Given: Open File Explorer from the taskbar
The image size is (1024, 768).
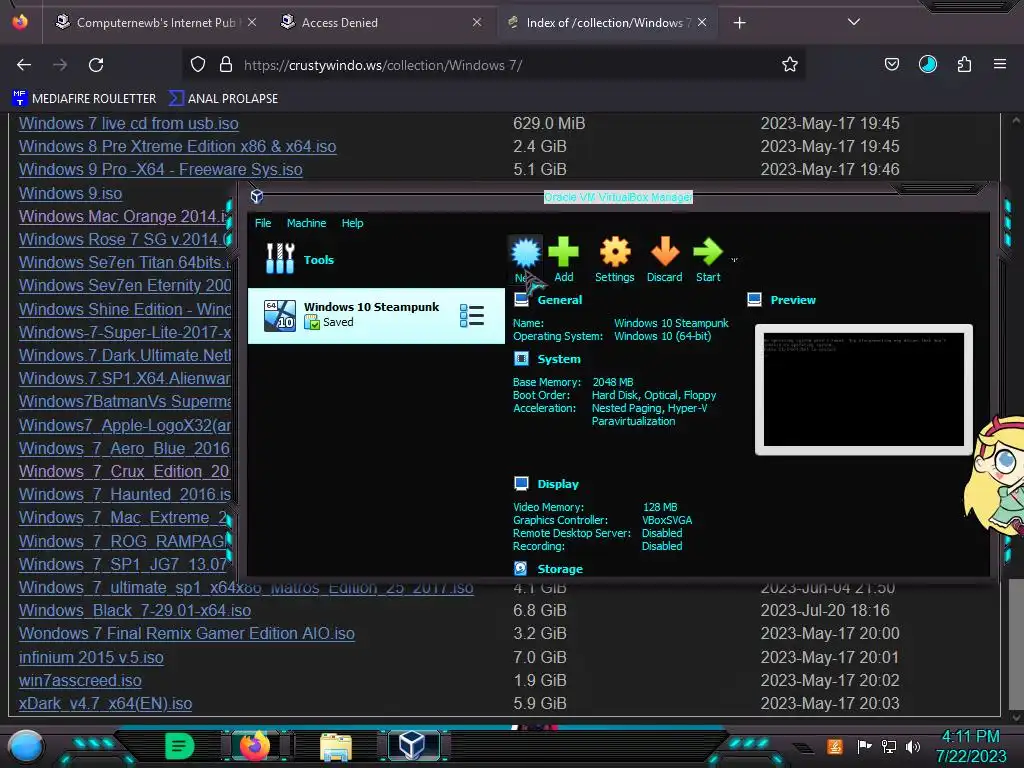Looking at the screenshot, I should click(x=336, y=747).
